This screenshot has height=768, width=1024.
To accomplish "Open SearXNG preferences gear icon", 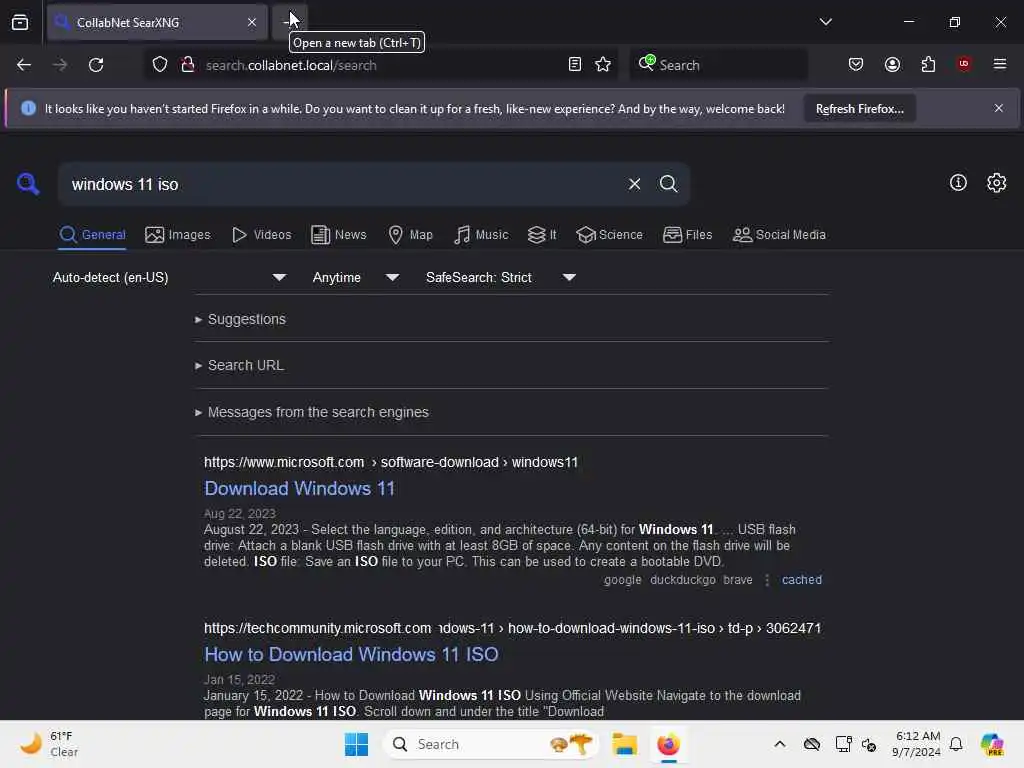I will 997,183.
